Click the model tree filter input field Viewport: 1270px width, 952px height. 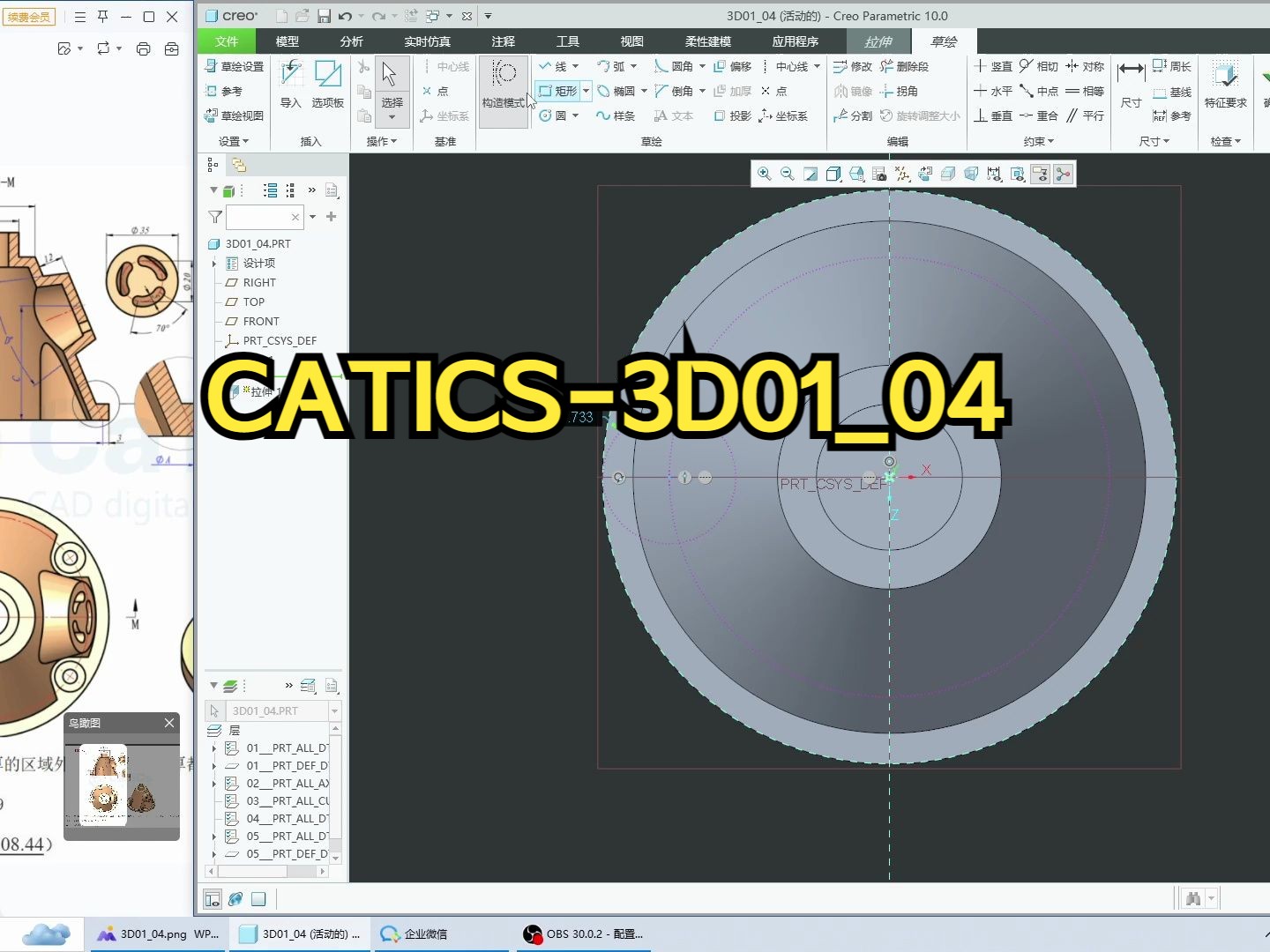click(264, 217)
